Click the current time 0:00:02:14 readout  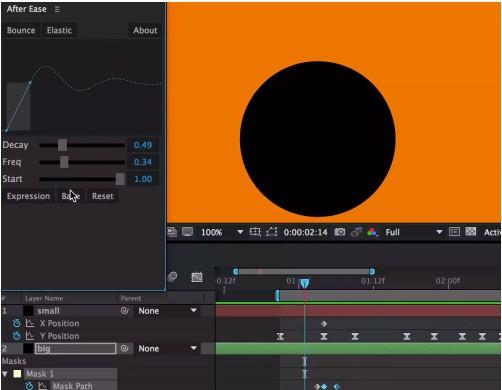point(305,232)
